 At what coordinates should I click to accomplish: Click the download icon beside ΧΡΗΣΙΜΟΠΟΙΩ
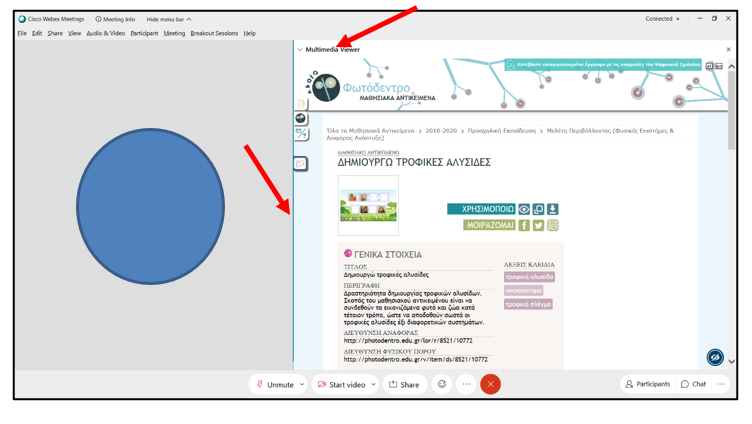553,210
